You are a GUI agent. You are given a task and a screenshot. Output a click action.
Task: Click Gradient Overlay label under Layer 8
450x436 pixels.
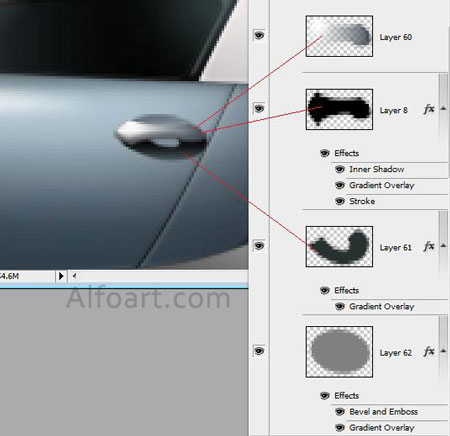382,185
